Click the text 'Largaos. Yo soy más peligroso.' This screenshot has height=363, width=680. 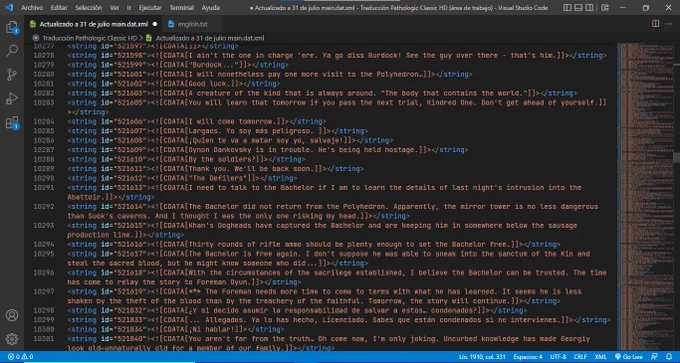pos(250,131)
